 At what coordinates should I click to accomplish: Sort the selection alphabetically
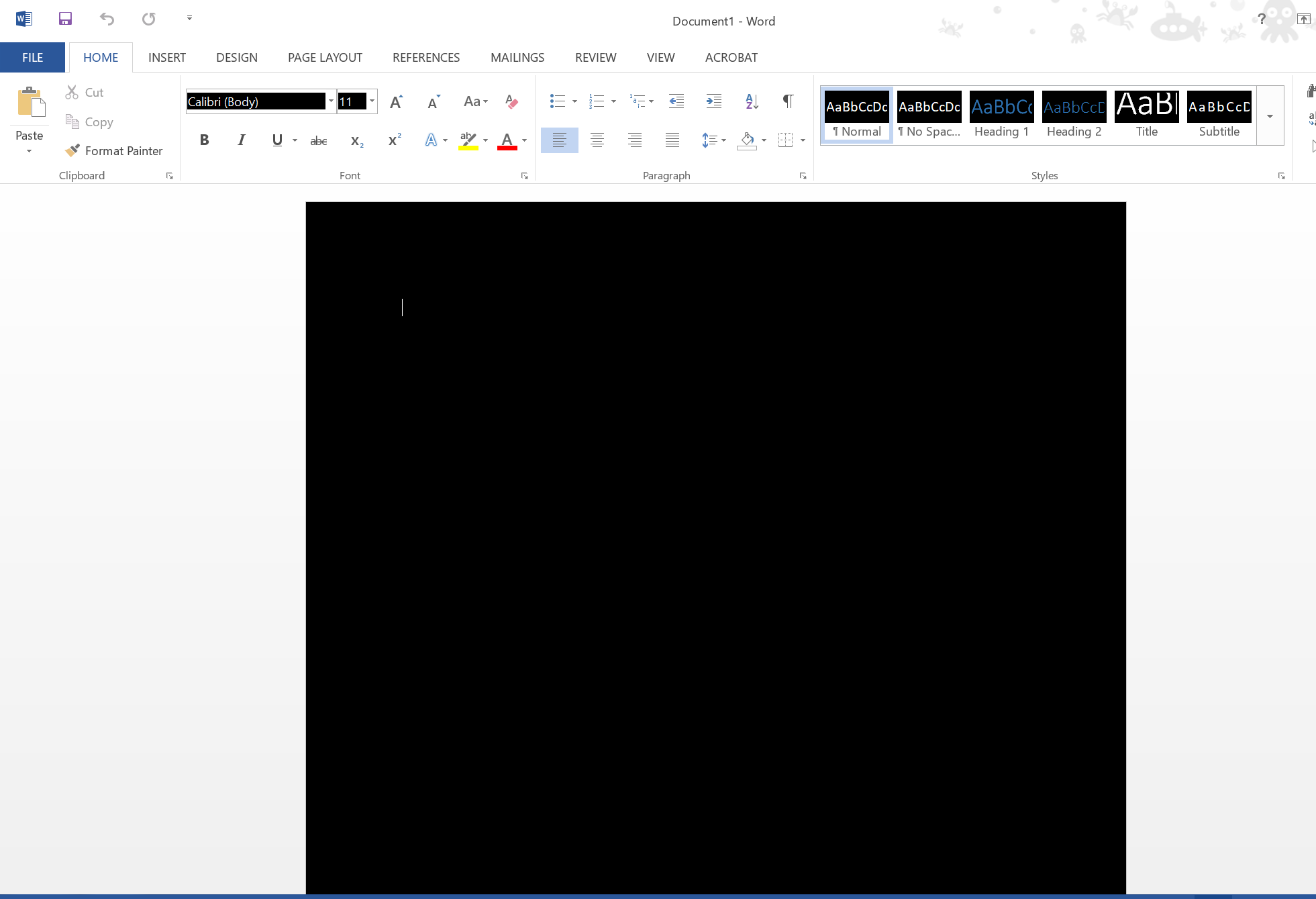tap(752, 101)
